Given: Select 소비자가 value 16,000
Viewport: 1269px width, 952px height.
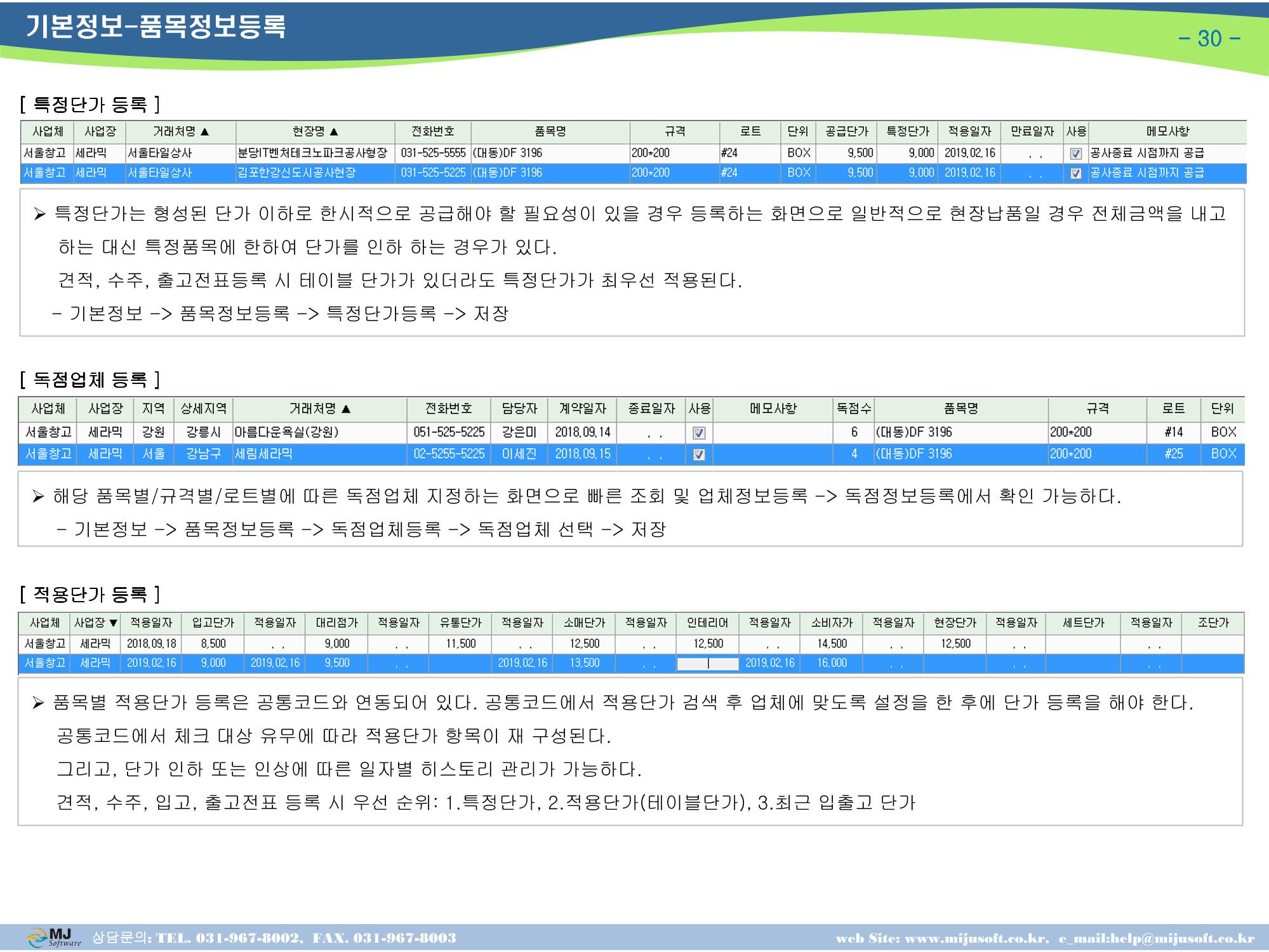Looking at the screenshot, I should (x=832, y=663).
